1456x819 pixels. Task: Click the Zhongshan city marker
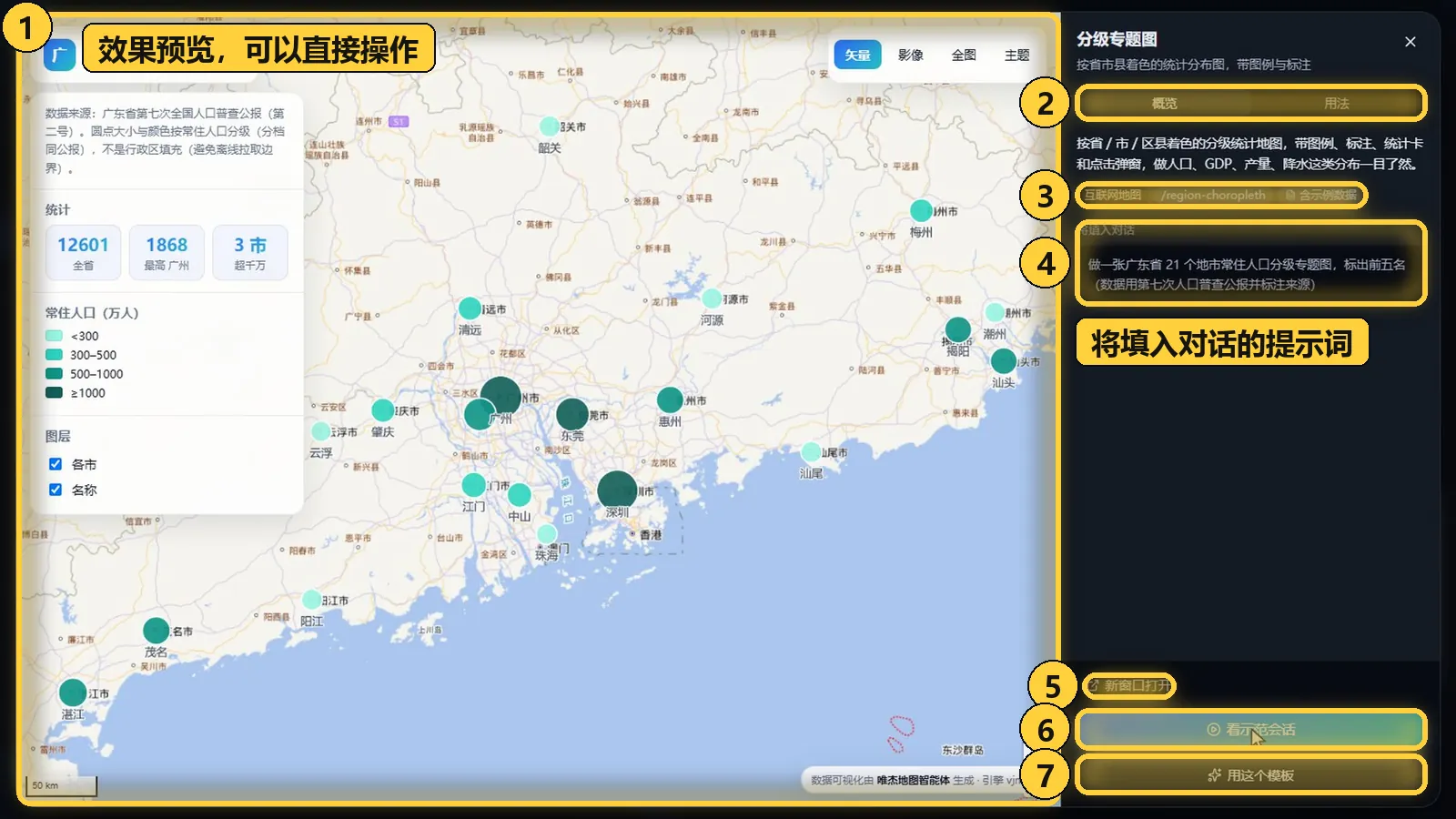tap(520, 494)
